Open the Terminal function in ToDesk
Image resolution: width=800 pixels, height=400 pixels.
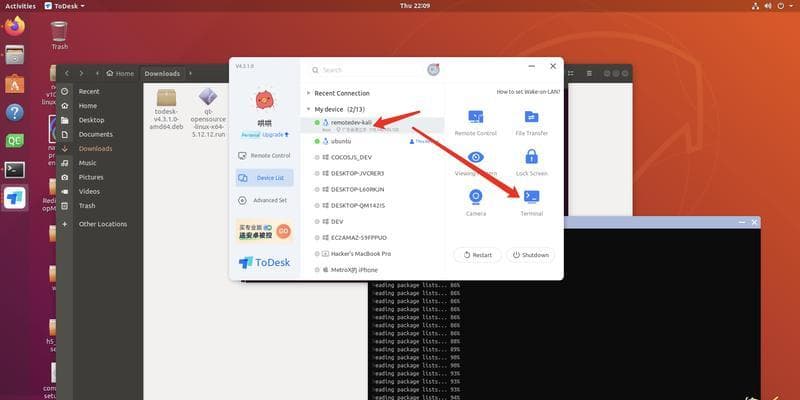click(x=532, y=203)
